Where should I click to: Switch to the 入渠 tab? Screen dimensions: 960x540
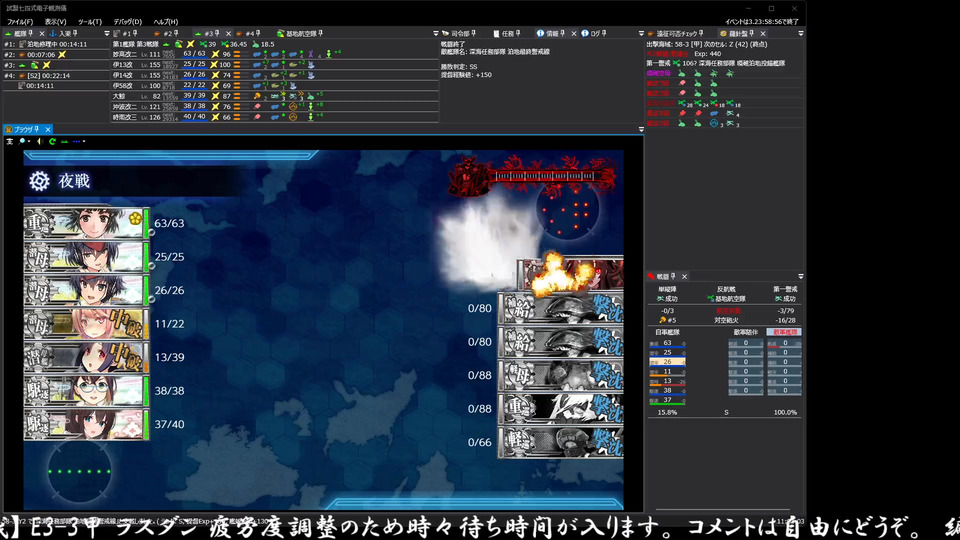click(x=64, y=34)
